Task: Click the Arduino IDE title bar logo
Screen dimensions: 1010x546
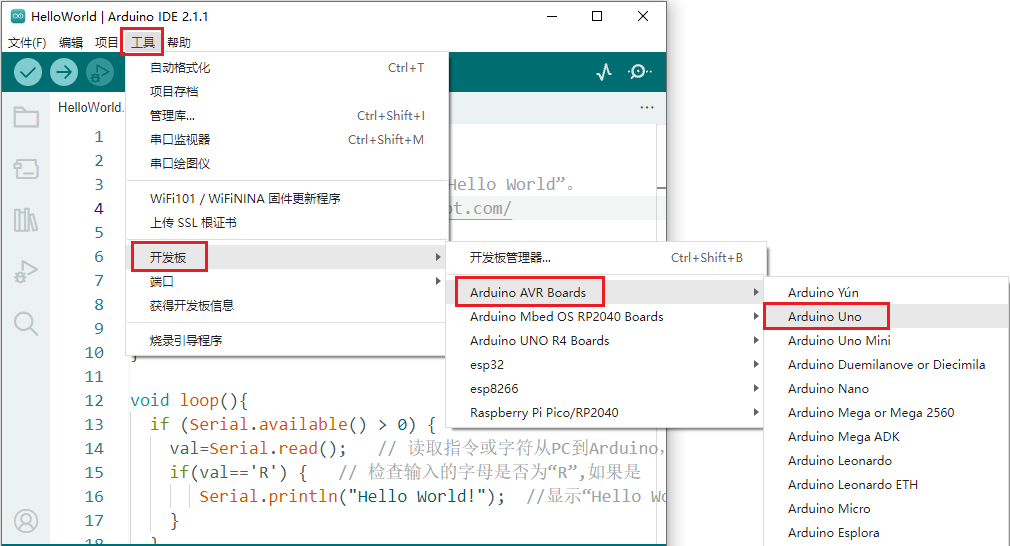Action: 18,16
